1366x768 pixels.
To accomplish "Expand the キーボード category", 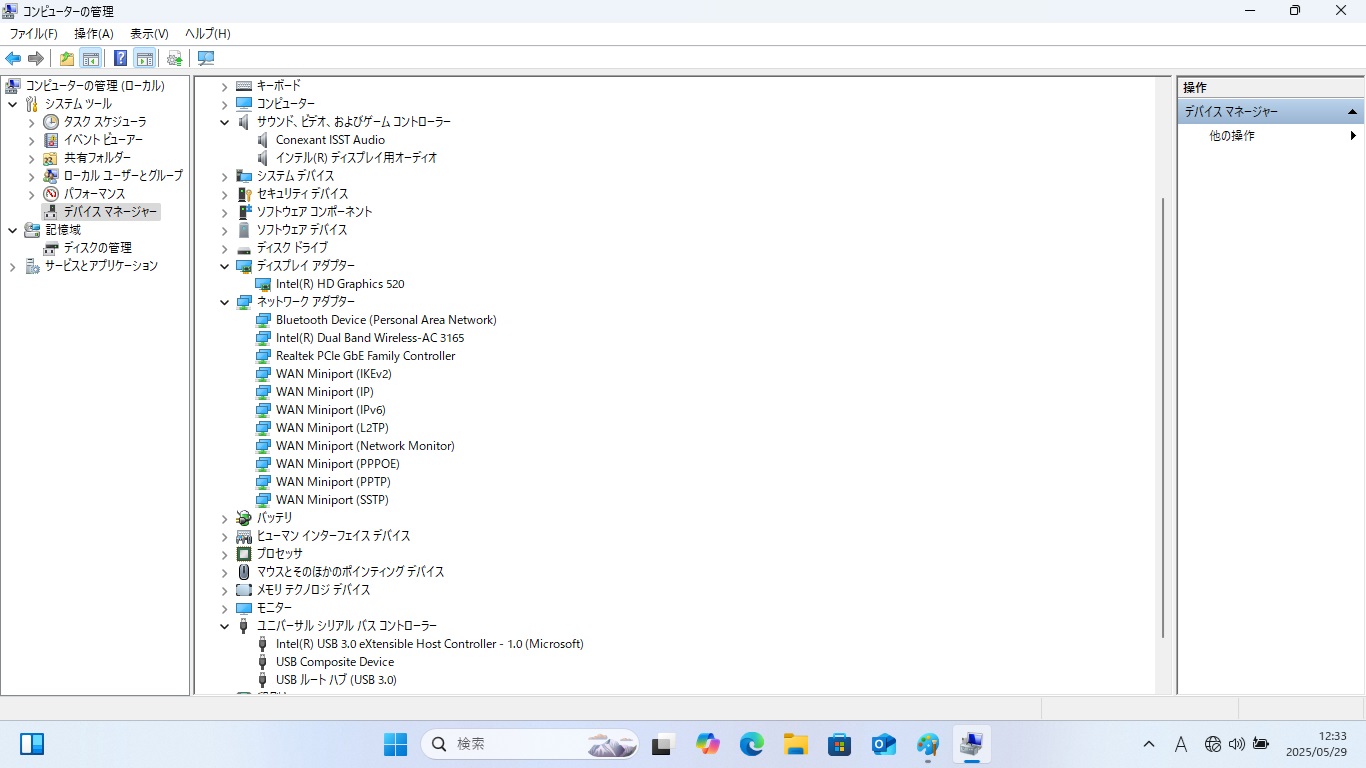I will point(225,86).
